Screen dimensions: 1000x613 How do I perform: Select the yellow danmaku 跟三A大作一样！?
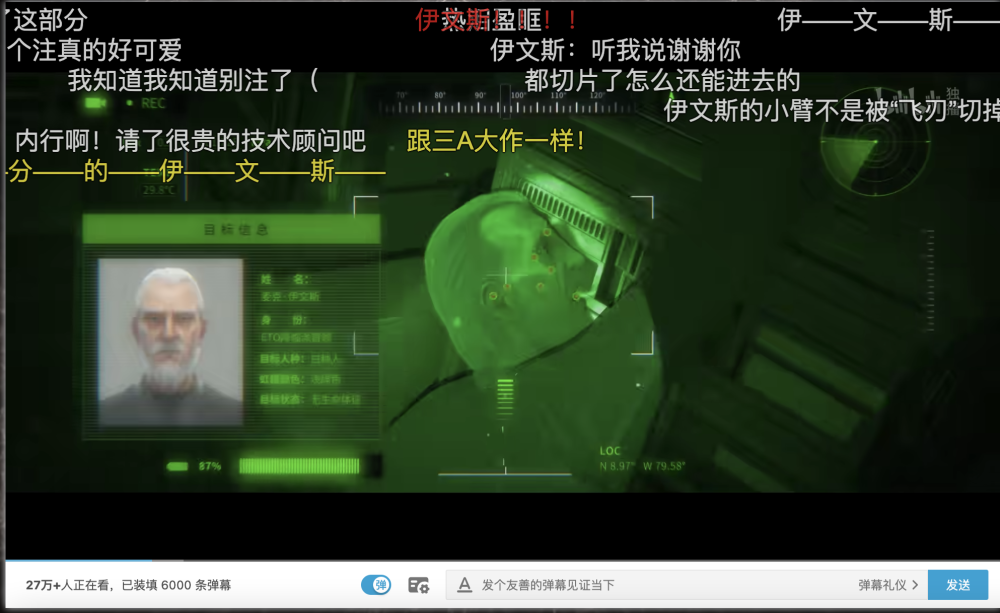[496, 142]
